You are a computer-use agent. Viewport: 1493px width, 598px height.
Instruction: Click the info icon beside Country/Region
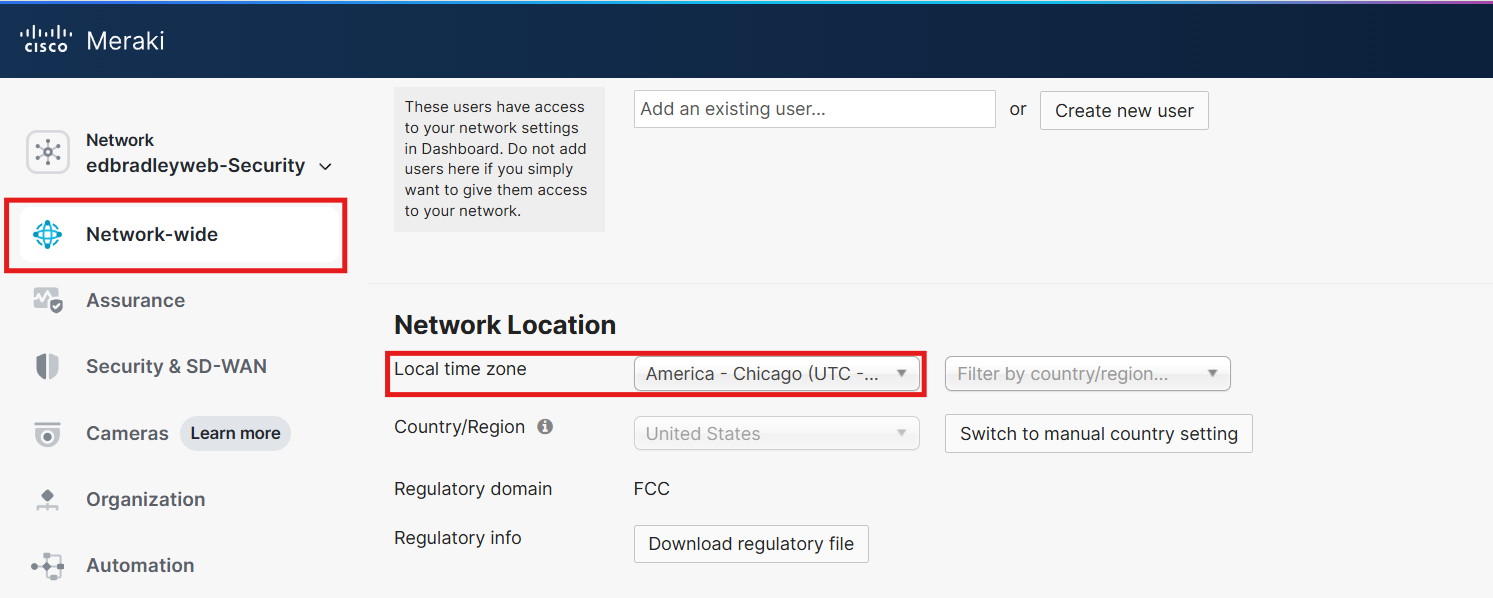tap(544, 426)
